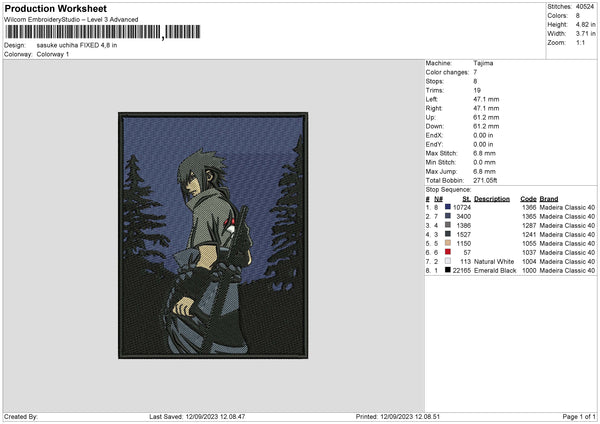Click the stitch count 57 in row 6
600x424 pixels.
click(x=467, y=253)
